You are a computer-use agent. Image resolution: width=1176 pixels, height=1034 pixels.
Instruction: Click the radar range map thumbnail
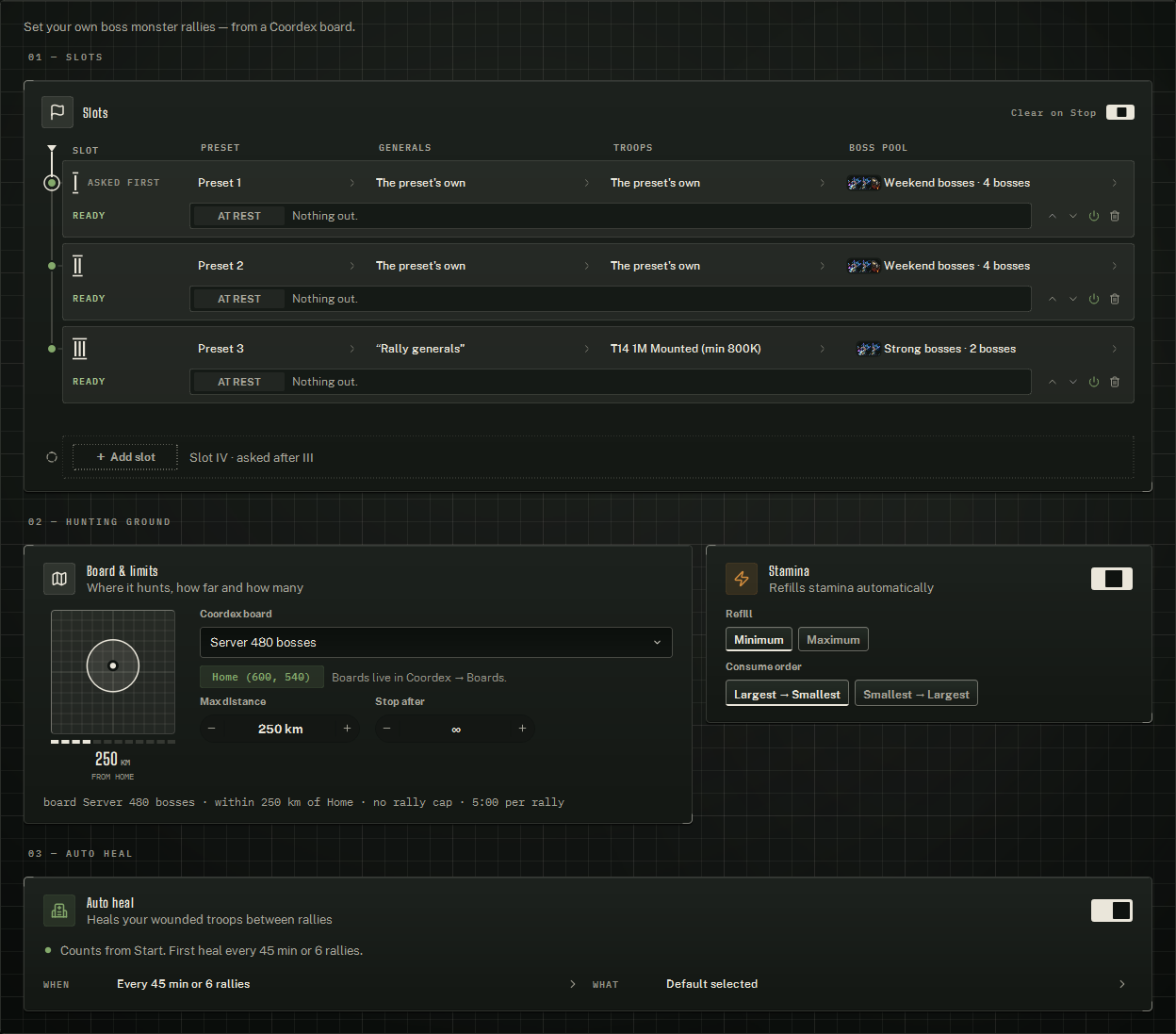[113, 672]
